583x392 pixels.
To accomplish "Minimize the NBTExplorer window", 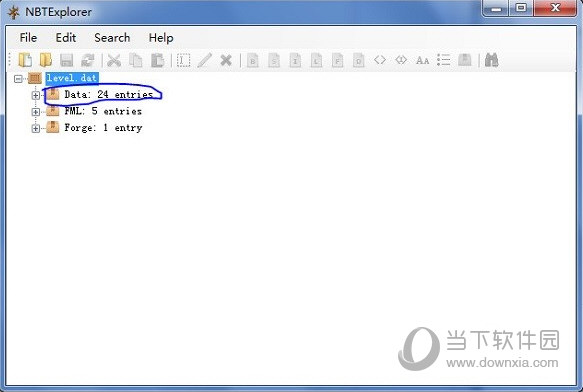I will pyautogui.click(x=496, y=8).
